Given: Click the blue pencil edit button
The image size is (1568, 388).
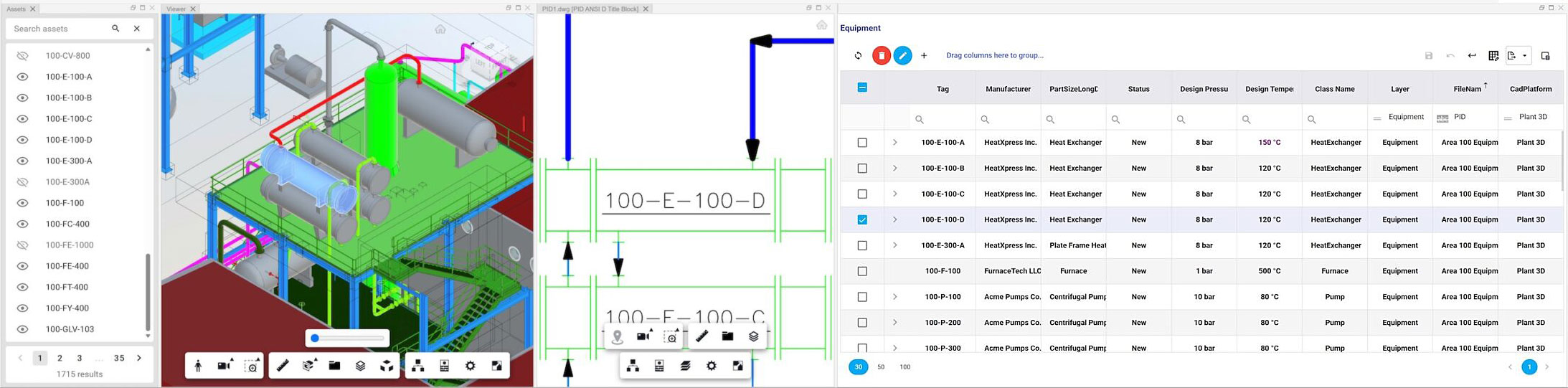Looking at the screenshot, I should click(x=902, y=55).
